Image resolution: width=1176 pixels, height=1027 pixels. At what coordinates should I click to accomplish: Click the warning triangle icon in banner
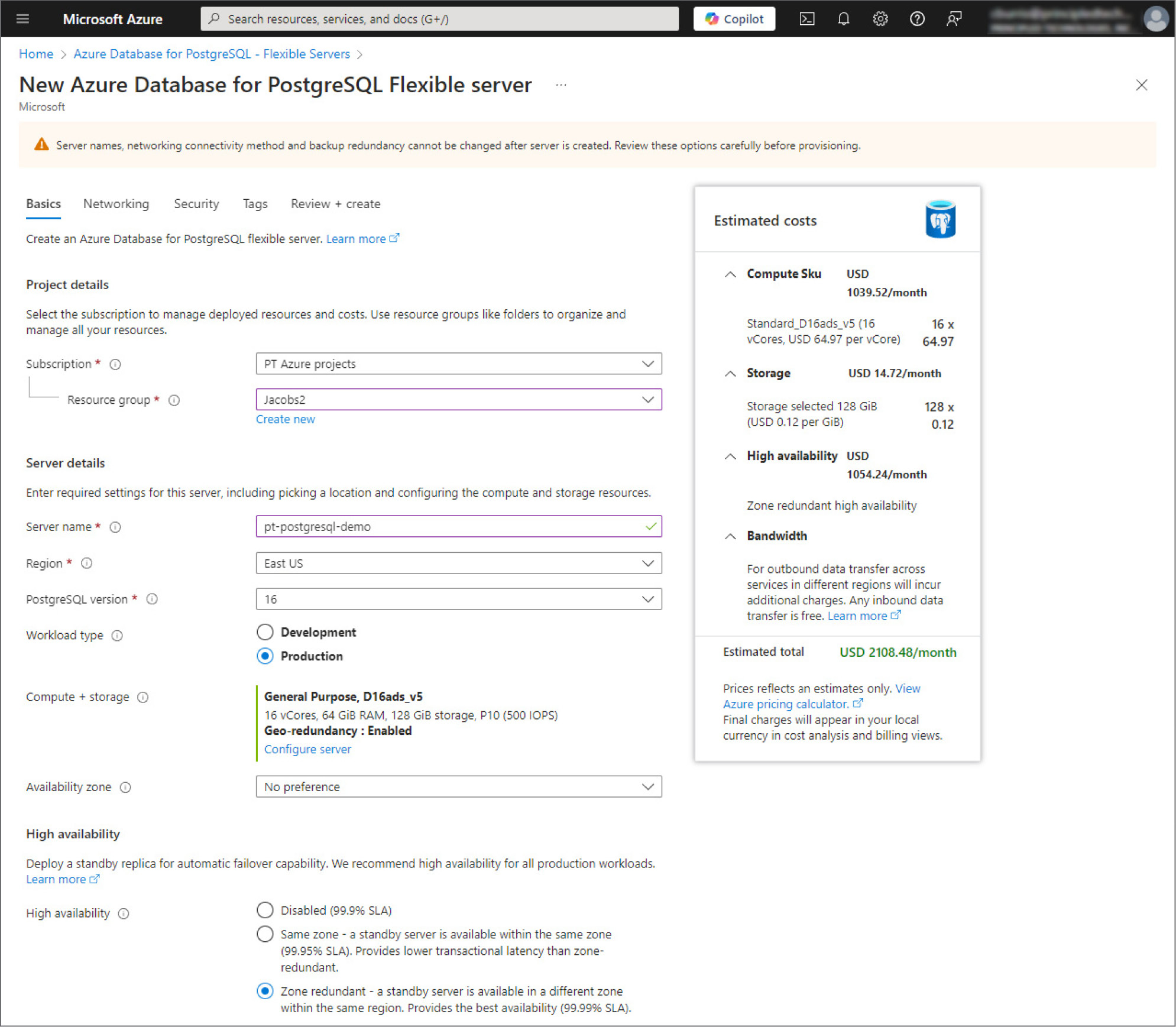(41, 145)
